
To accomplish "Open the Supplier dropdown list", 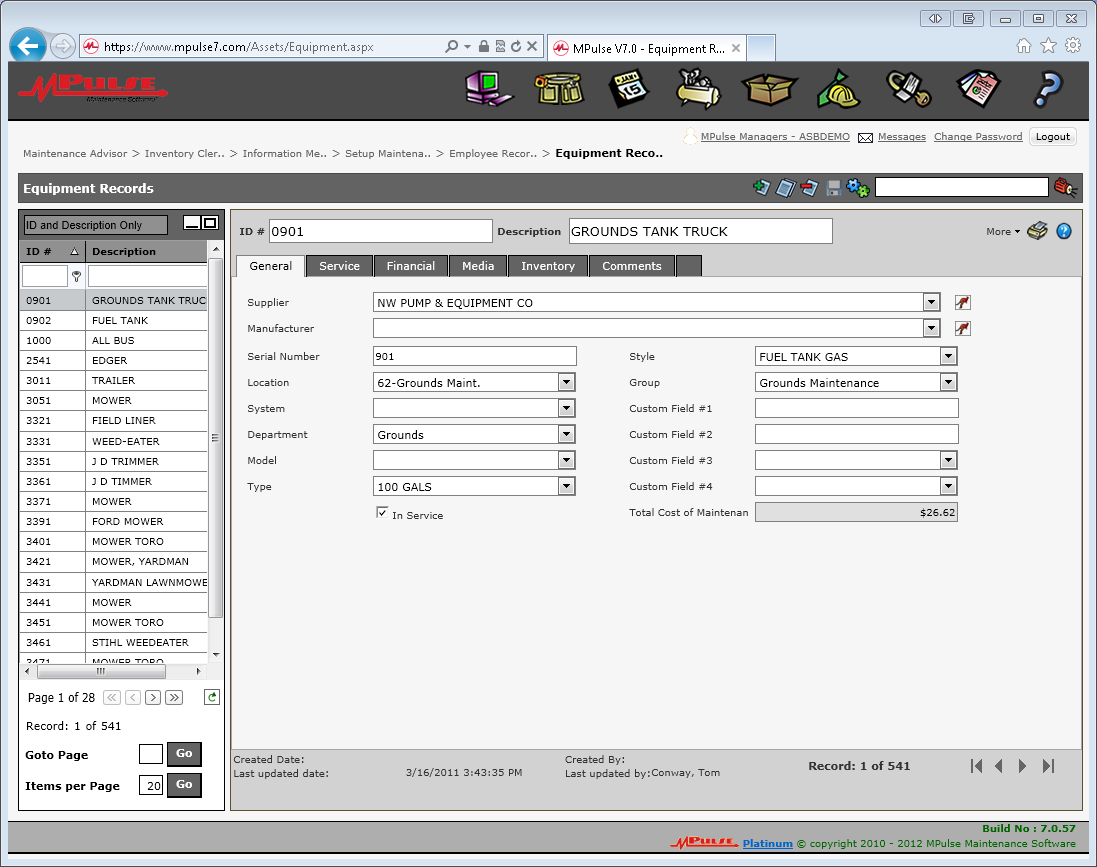I will (x=931, y=302).
